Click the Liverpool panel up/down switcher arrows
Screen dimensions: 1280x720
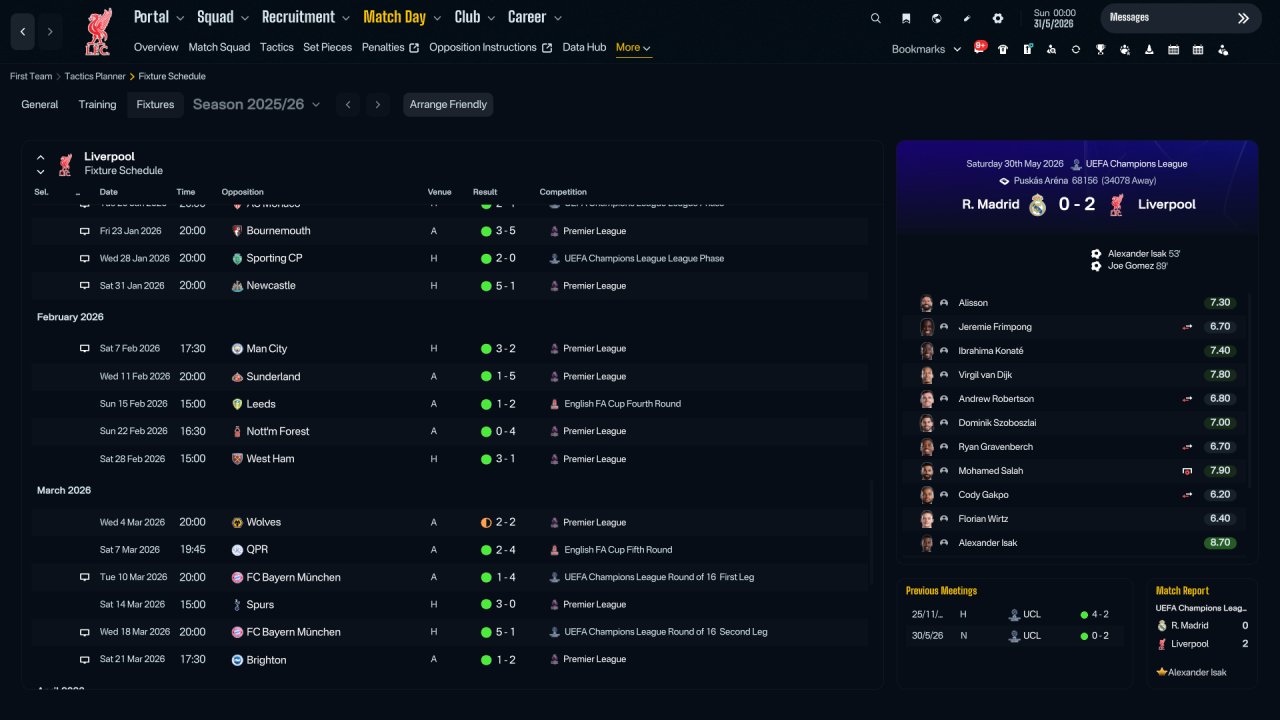(41, 165)
